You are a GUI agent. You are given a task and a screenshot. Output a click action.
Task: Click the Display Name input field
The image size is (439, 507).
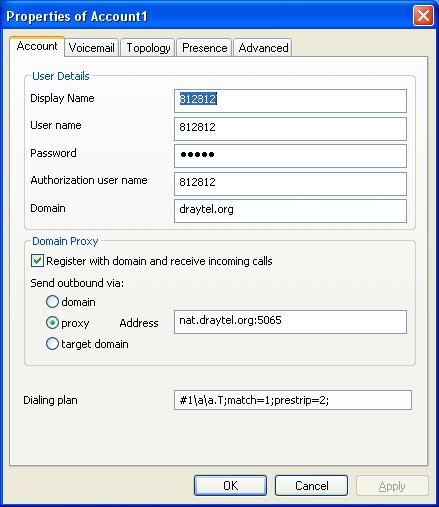pyautogui.click(x=290, y=101)
